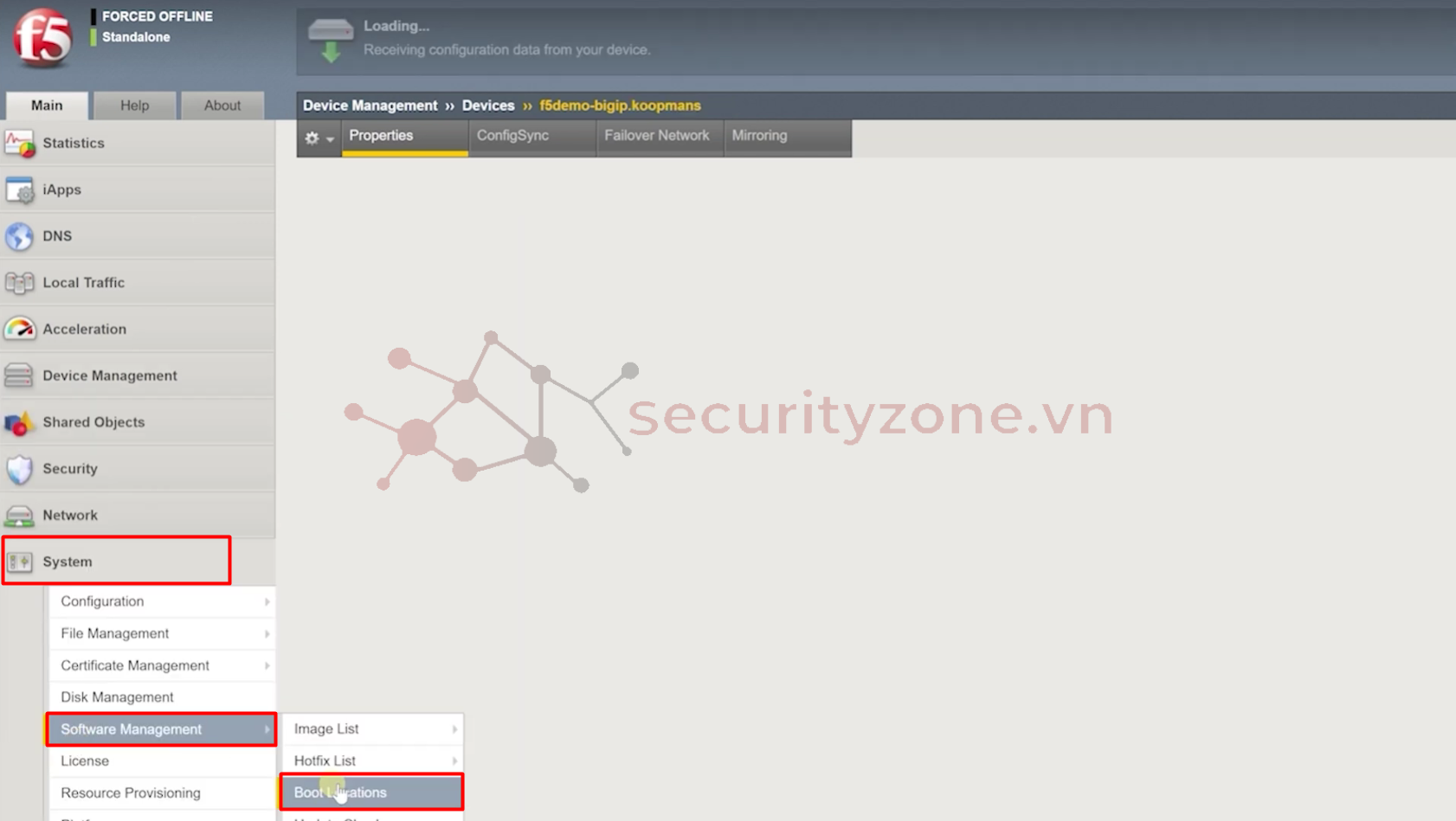Screen dimensions: 1456x821
Task: Open the iApps menu label
Action: click(x=61, y=190)
